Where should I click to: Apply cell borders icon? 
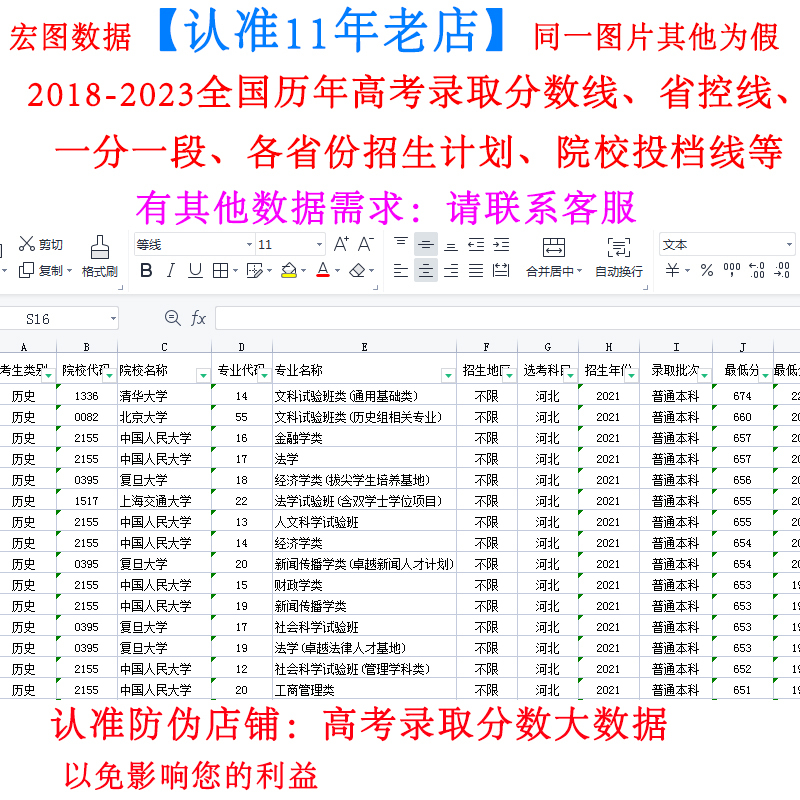[220, 270]
